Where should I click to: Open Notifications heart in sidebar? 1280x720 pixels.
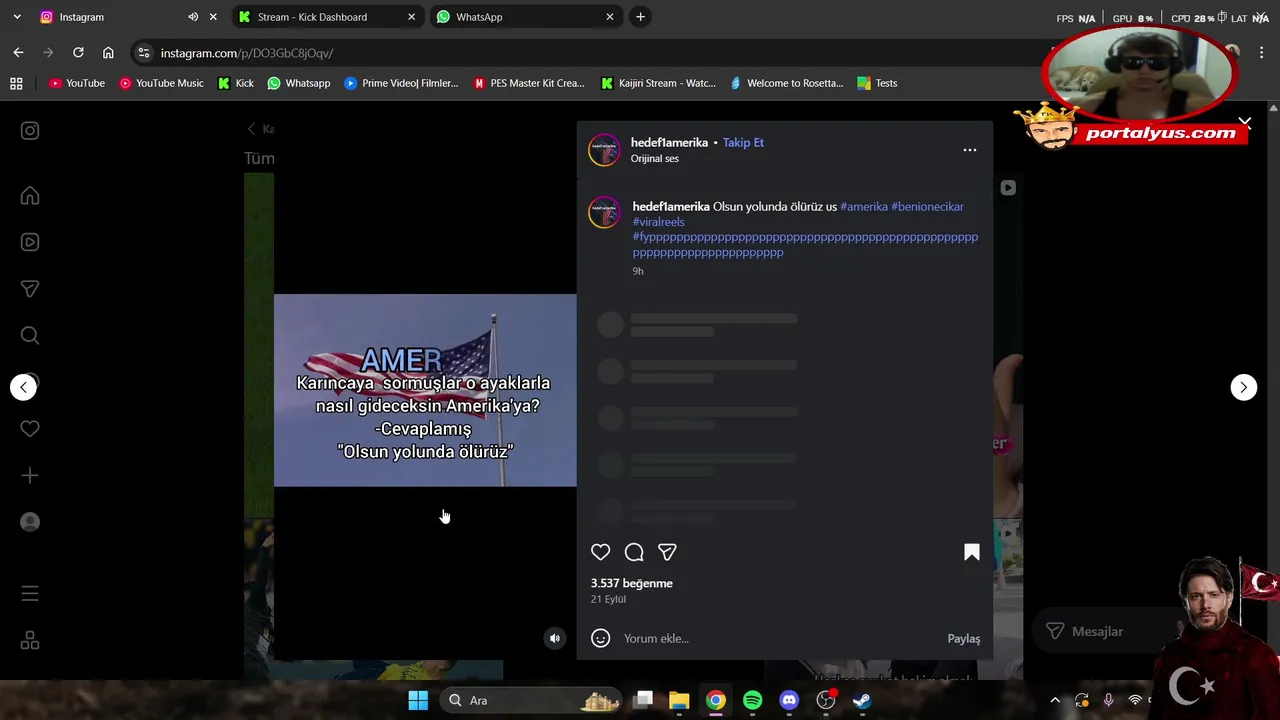(30, 428)
